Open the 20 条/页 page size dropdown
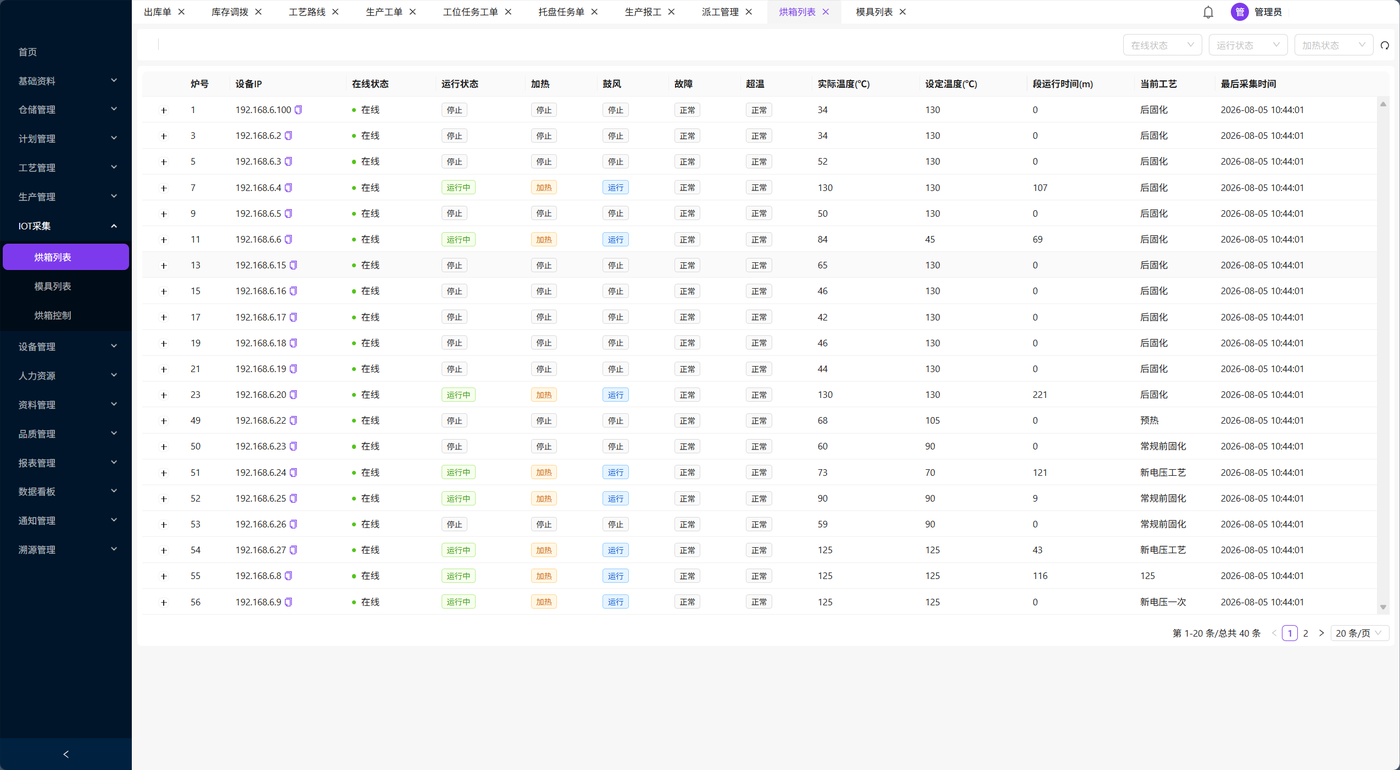This screenshot has height=770, width=1400. 1360,633
